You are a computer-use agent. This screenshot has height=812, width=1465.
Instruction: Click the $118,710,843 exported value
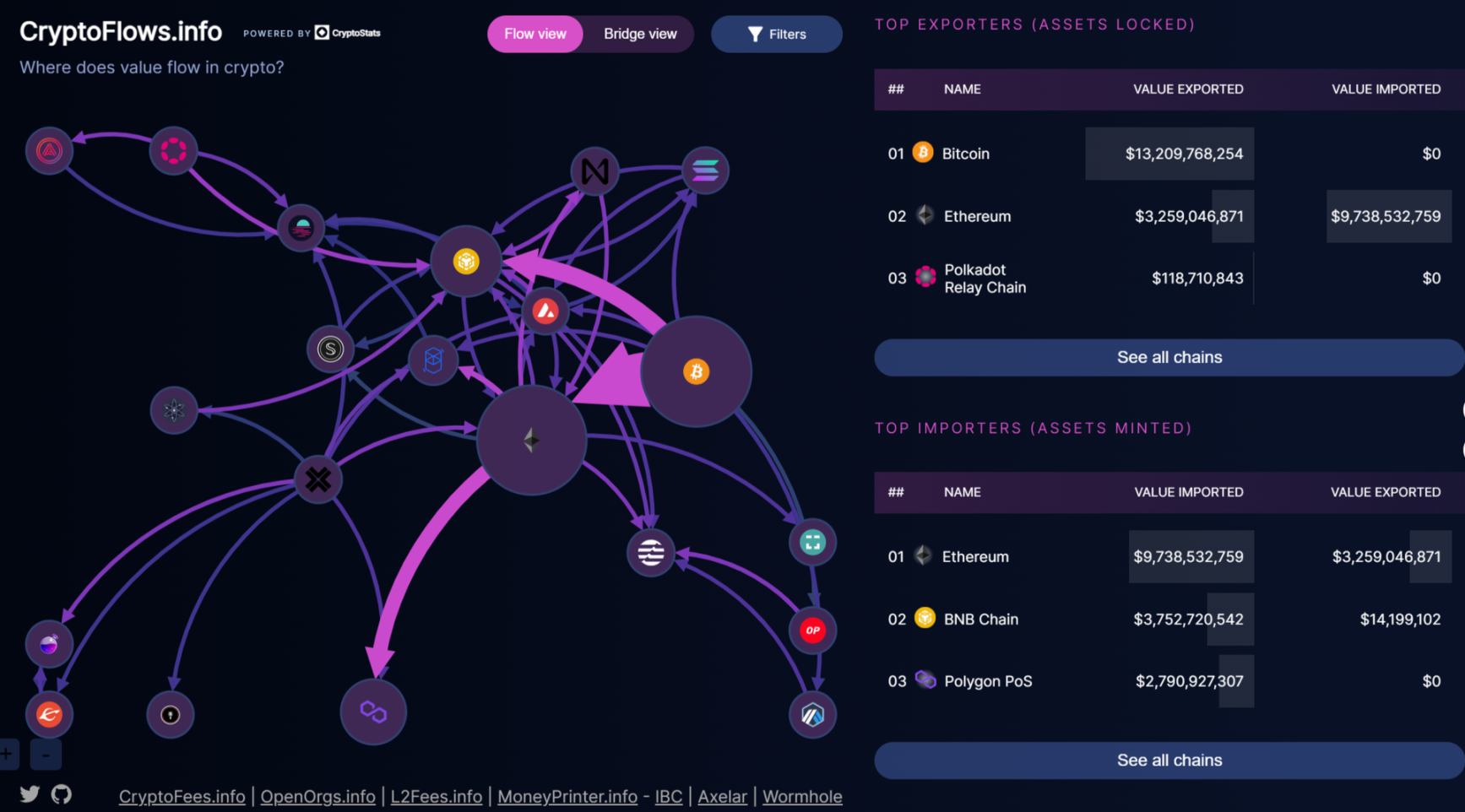[1197, 279]
